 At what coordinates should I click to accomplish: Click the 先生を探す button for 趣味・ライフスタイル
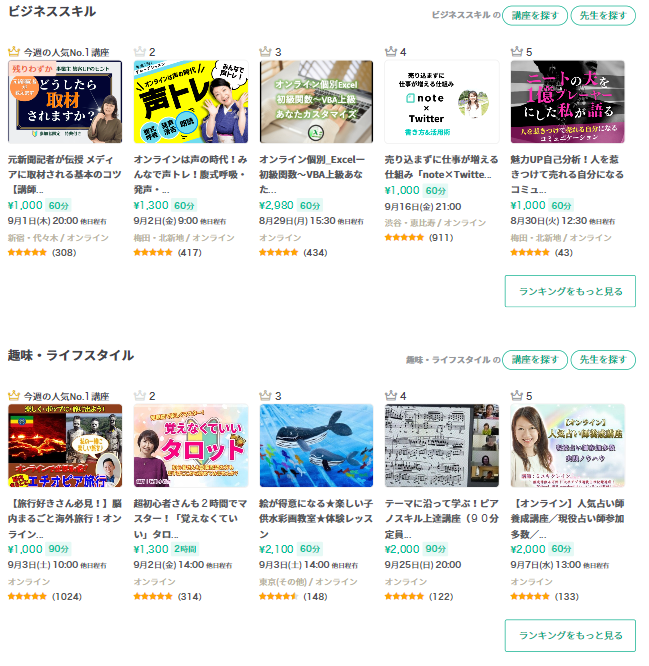[x=603, y=360]
